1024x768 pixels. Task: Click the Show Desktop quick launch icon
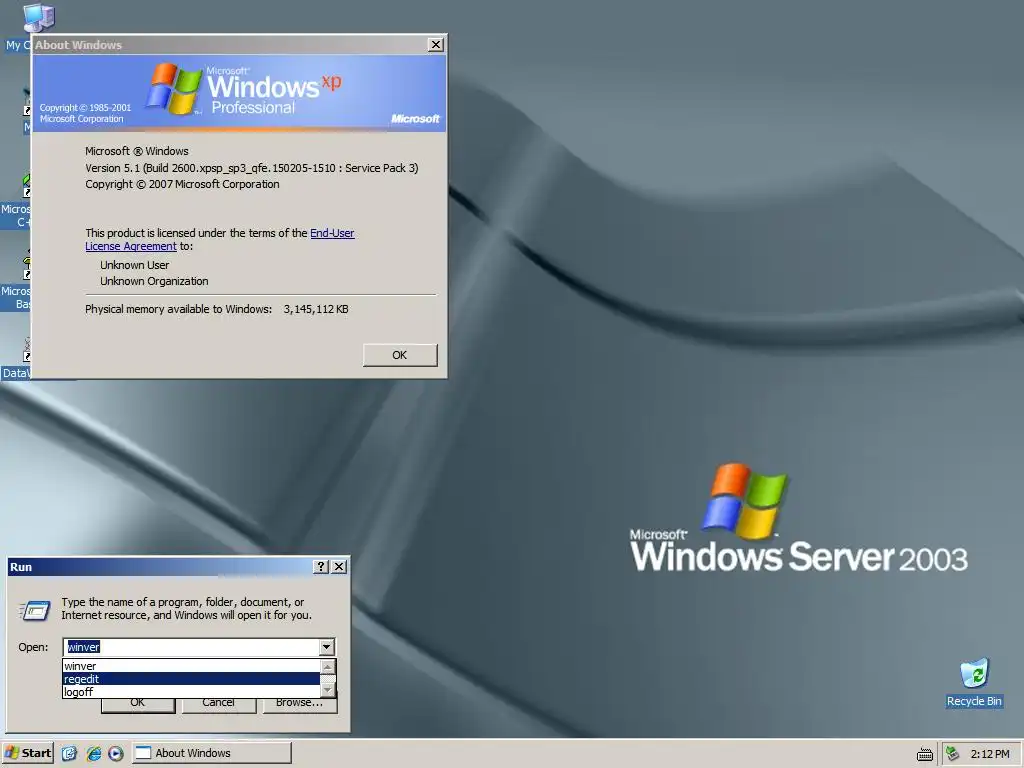tap(69, 753)
